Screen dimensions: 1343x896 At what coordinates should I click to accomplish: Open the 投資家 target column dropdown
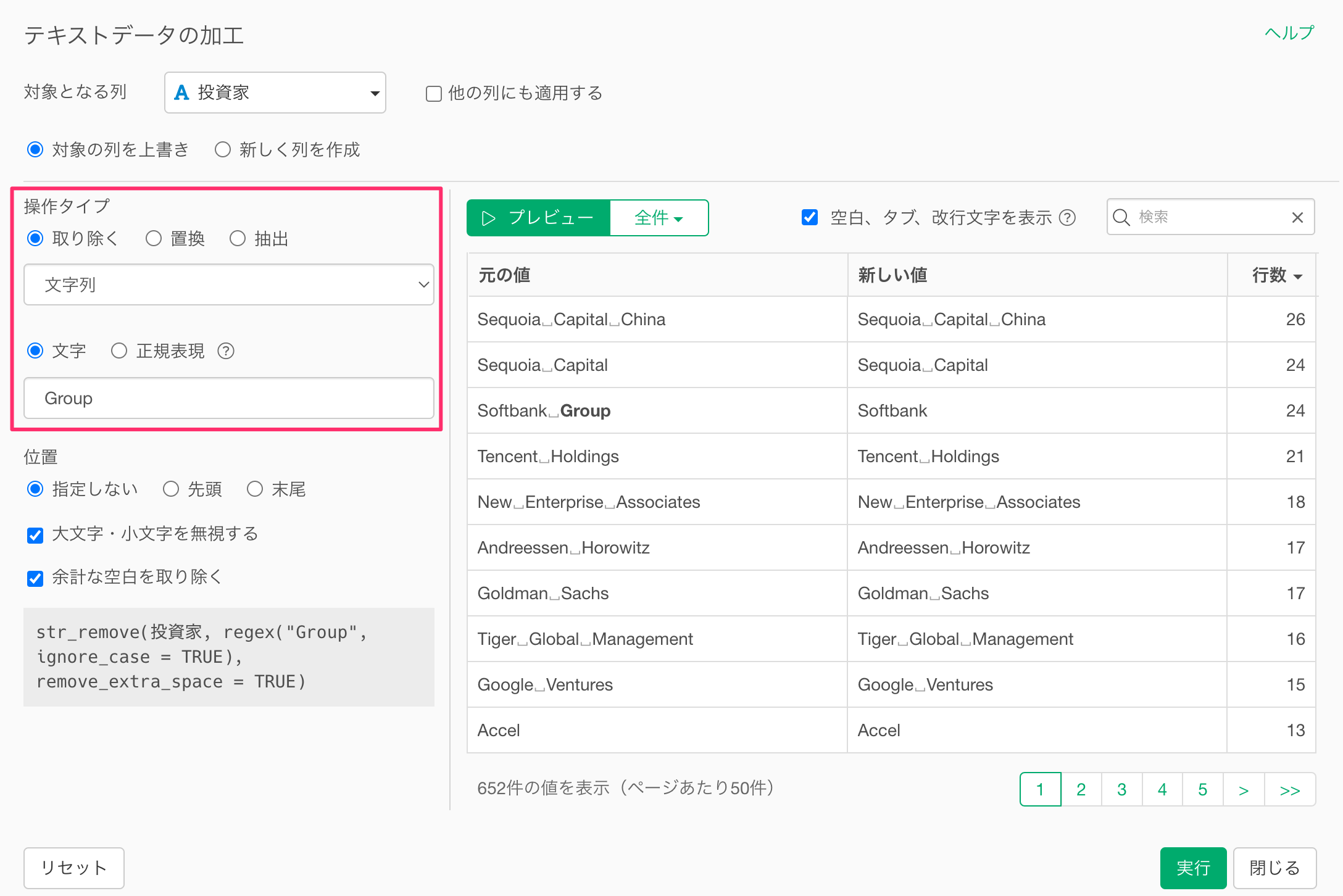[275, 93]
